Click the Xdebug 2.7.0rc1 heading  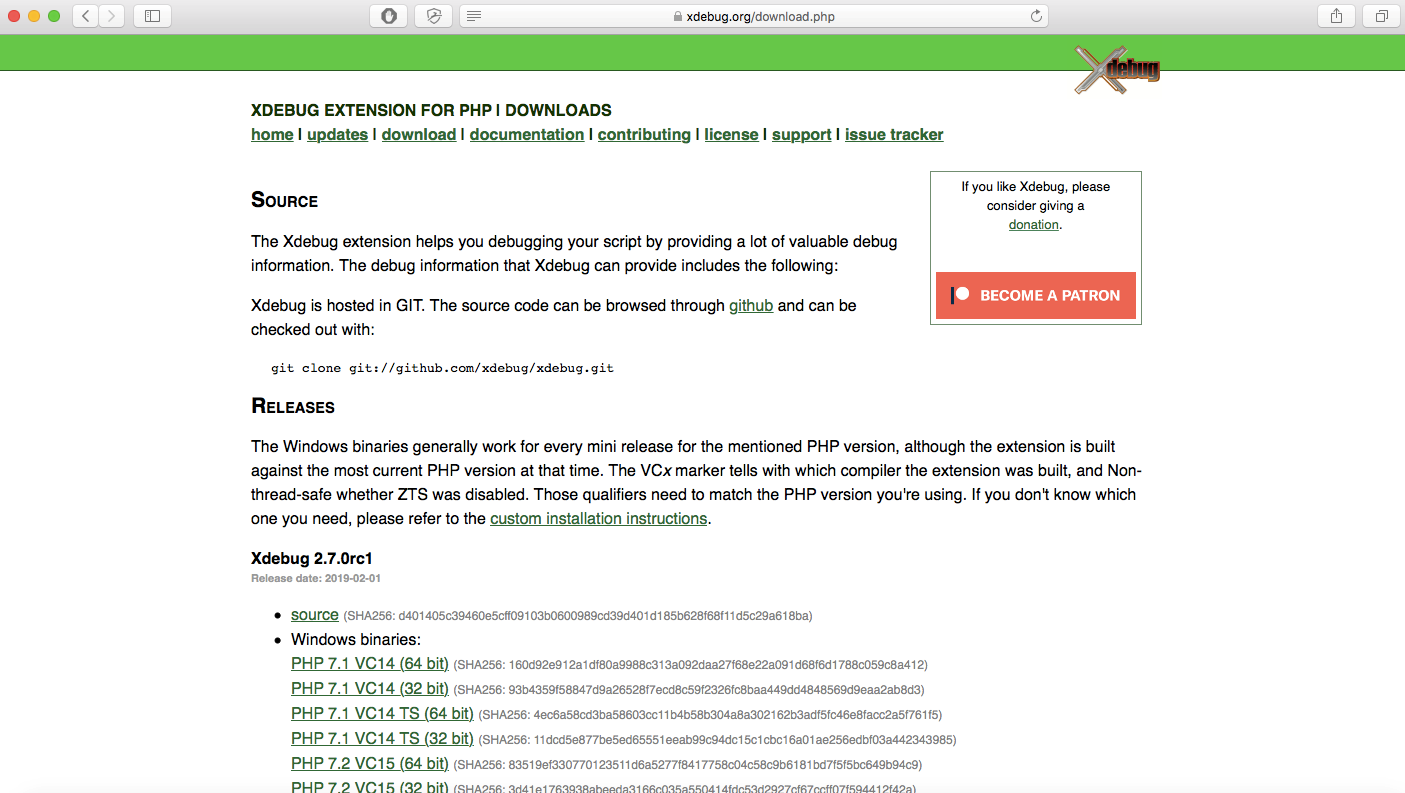point(312,558)
